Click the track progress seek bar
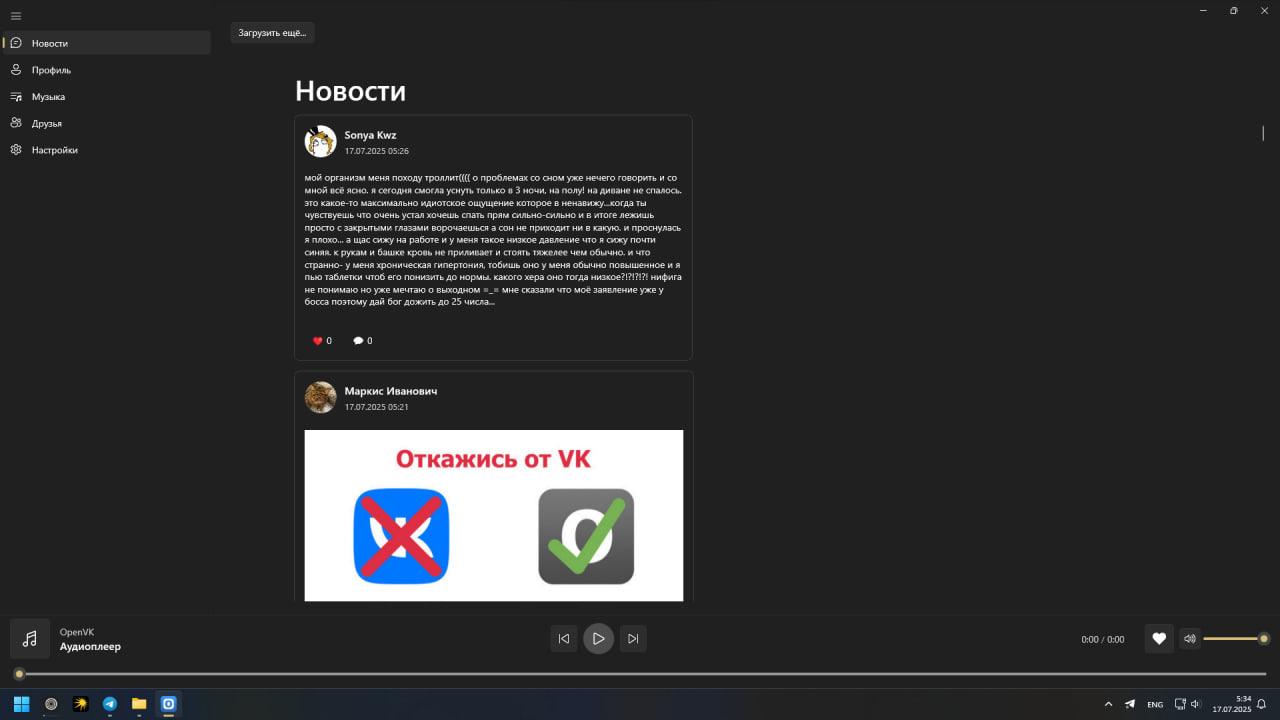The height and width of the screenshot is (720, 1280). point(640,674)
